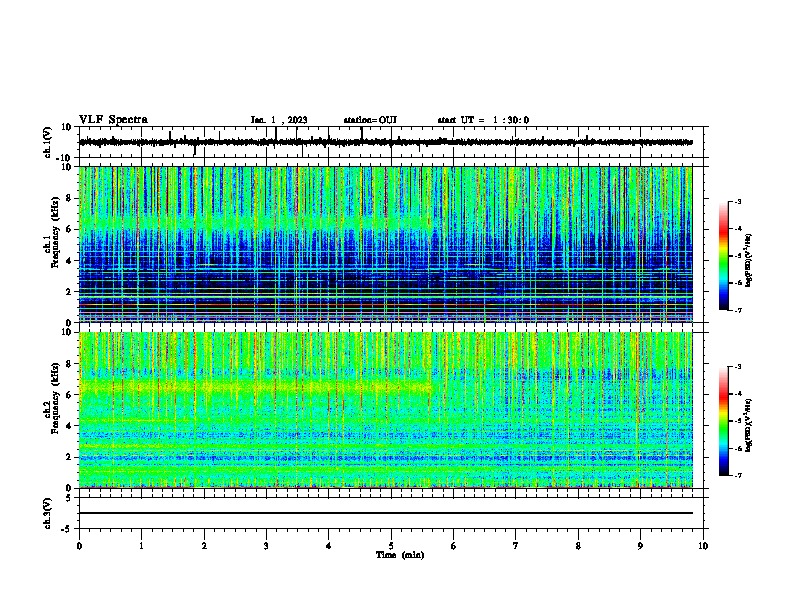Viewport: 792px width, 612px height.
Task: Click the "-7" tick on ch.1 colorbar
Action: pos(738,310)
